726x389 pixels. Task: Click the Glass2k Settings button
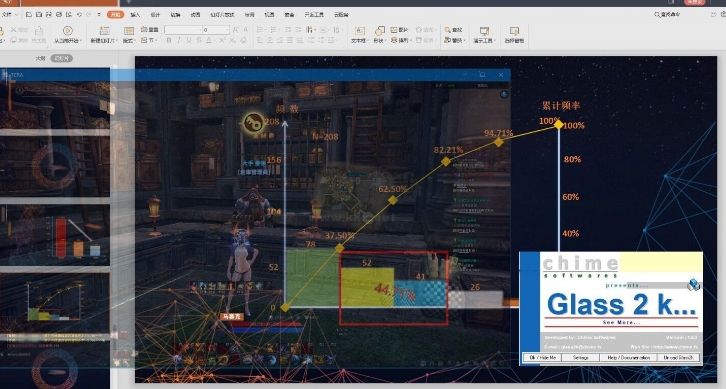(581, 358)
